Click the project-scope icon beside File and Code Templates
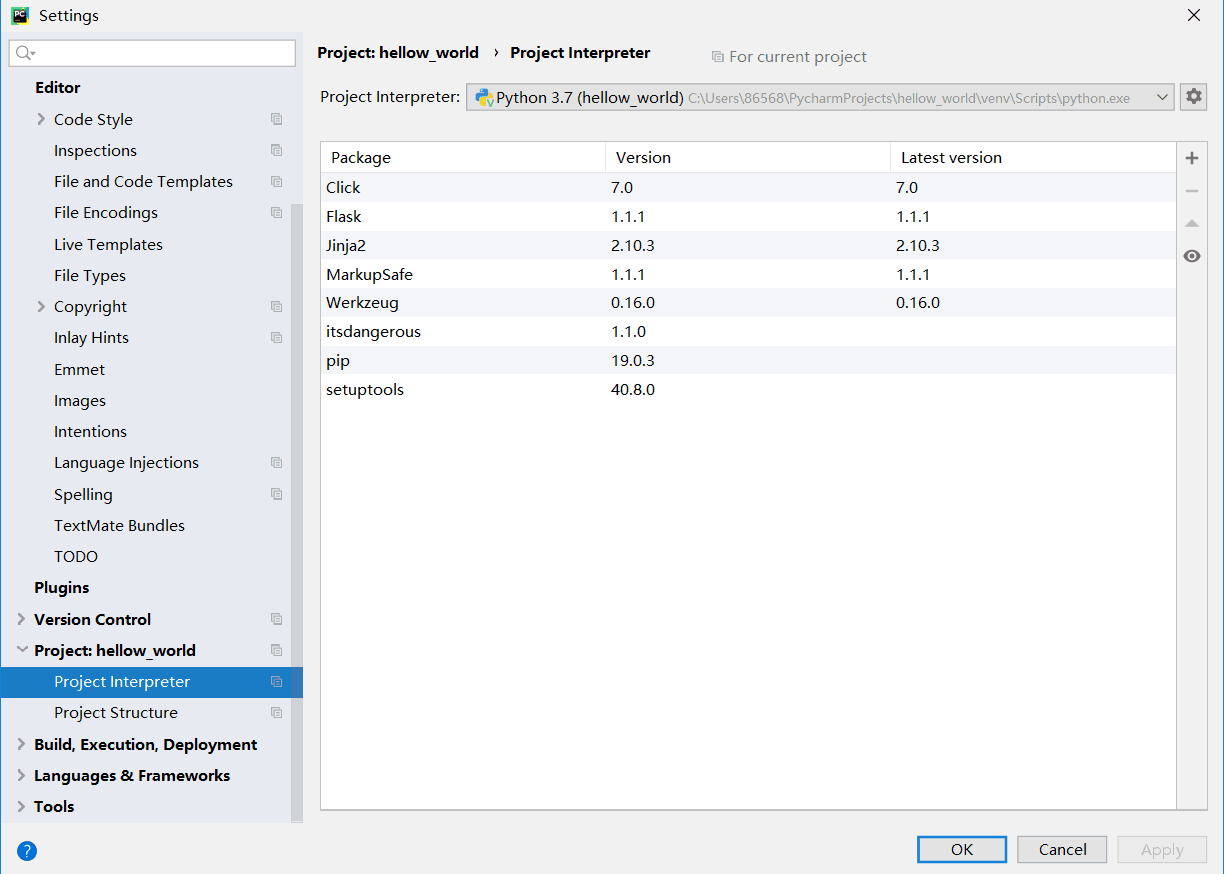Image resolution: width=1224 pixels, height=874 pixels. click(277, 181)
